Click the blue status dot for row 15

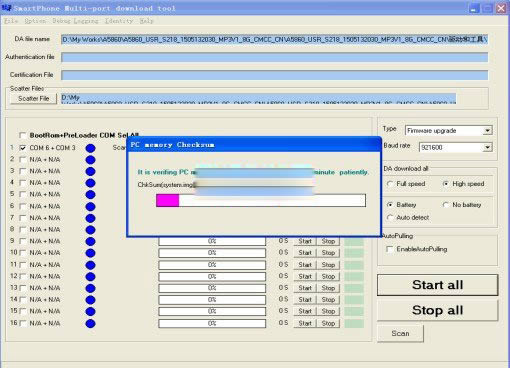click(90, 311)
